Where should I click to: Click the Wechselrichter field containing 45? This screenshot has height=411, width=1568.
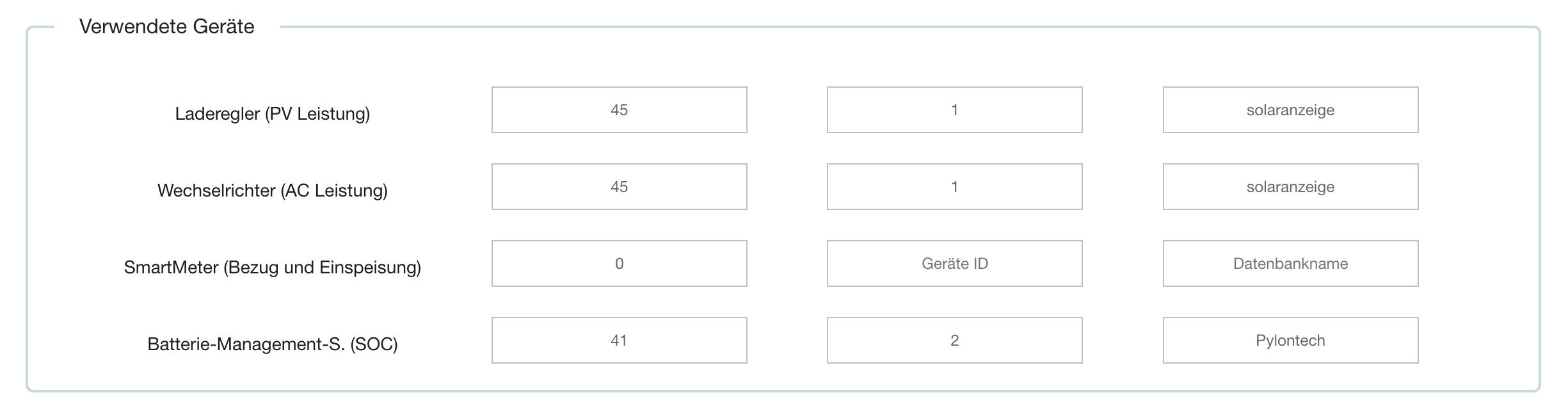[619, 187]
